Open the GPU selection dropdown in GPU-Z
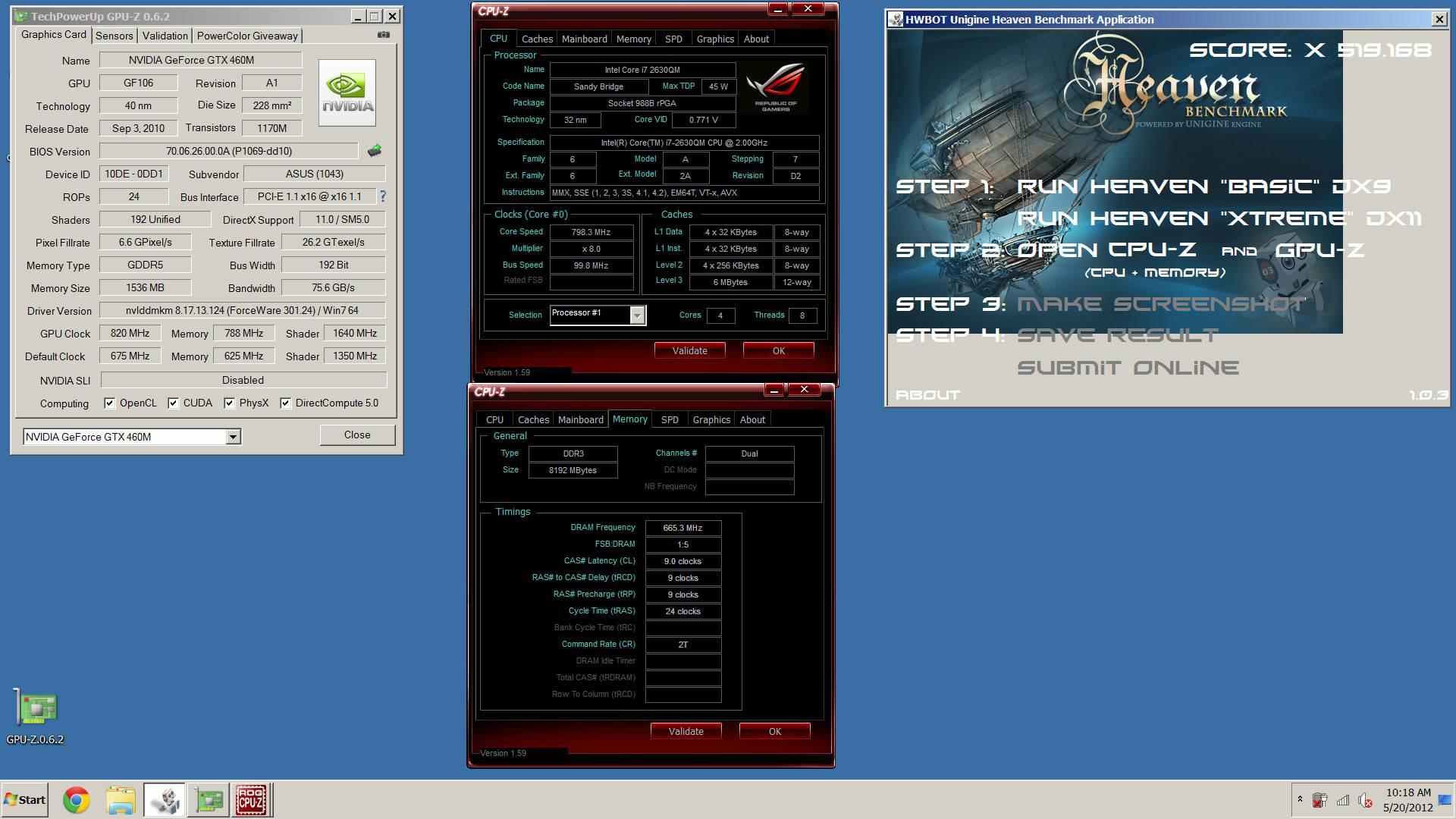This screenshot has width=1456, height=819. click(x=234, y=437)
